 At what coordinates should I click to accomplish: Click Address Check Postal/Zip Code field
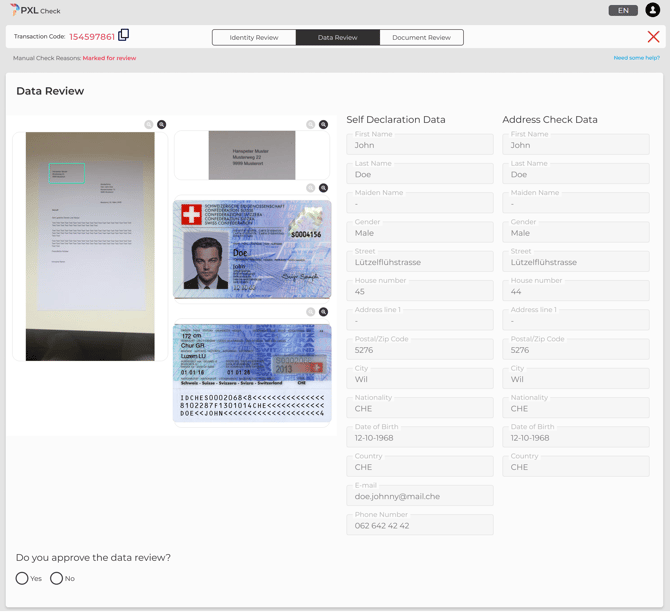pyautogui.click(x=576, y=349)
